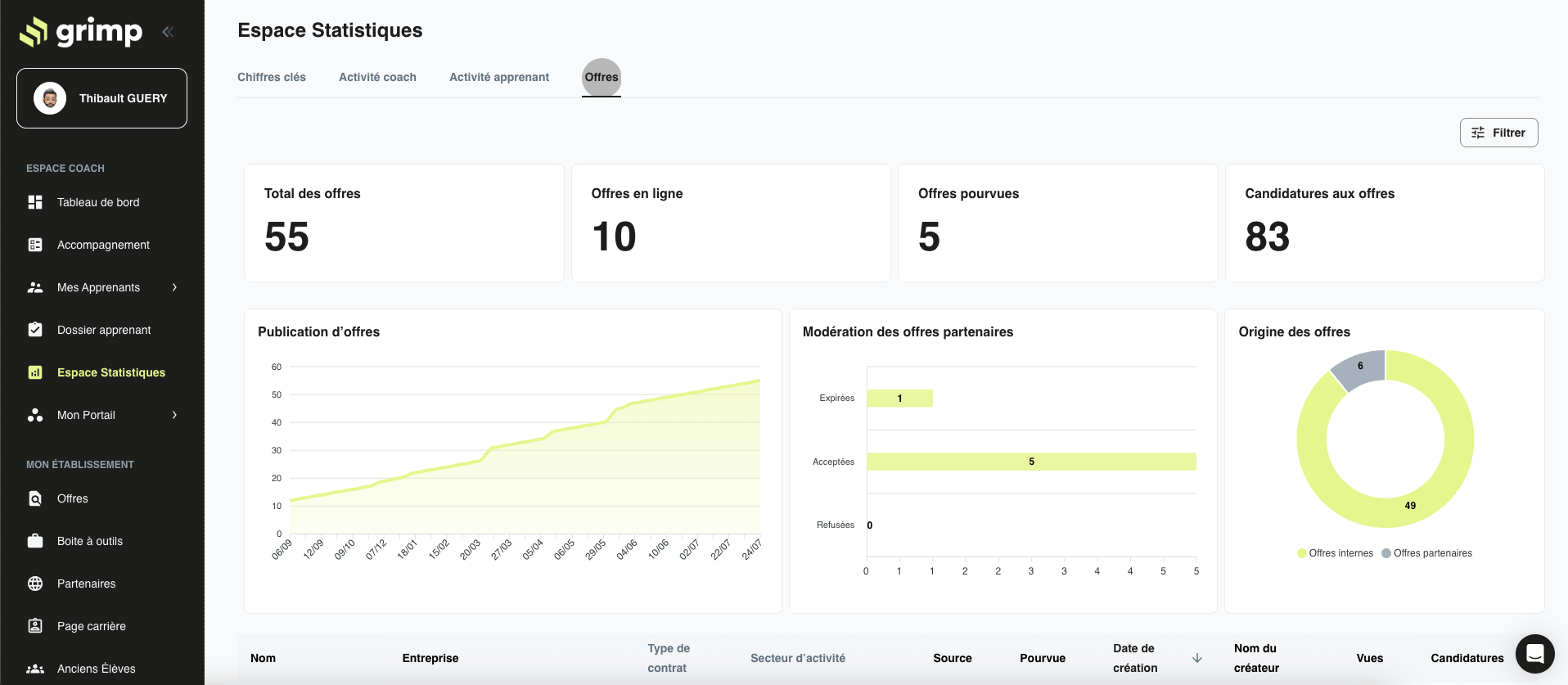Click the Page carrière badge icon
Viewport: 1568px width, 685px height.
point(35,626)
